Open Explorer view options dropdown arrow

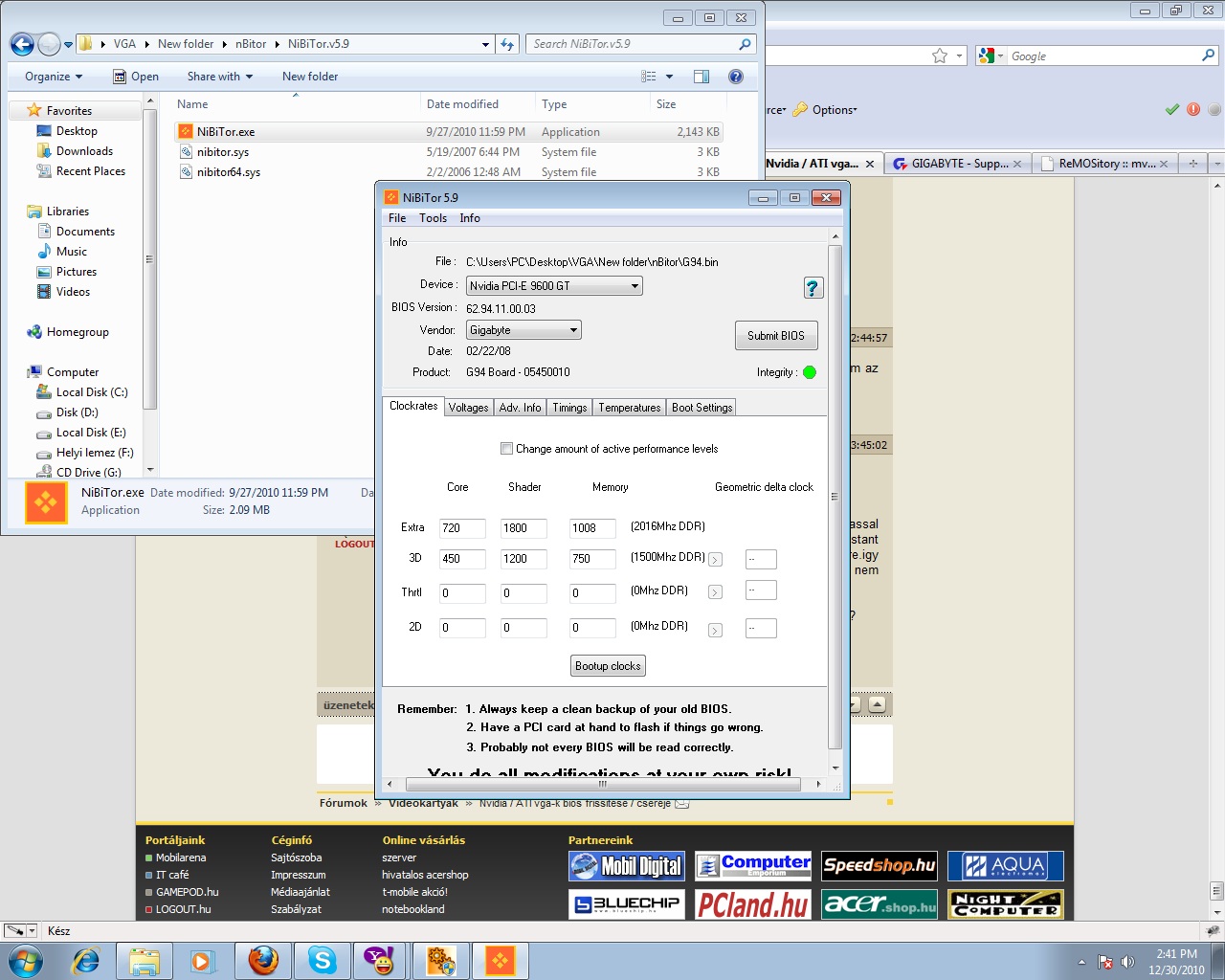point(669,77)
